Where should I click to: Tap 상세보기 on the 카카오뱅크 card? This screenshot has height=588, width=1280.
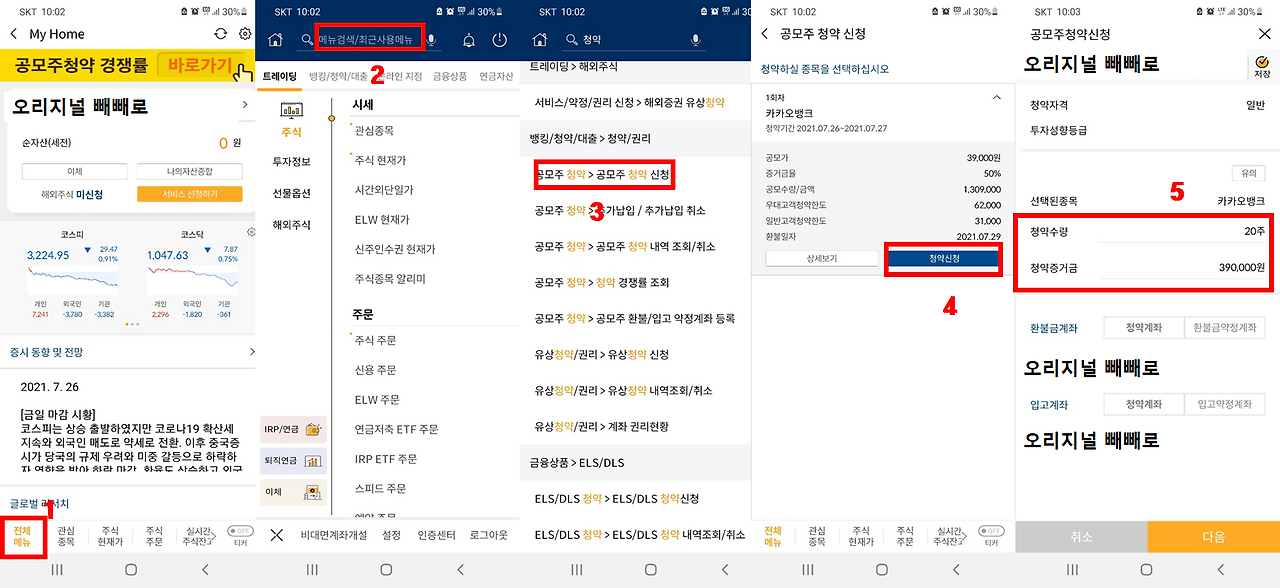tap(821, 257)
